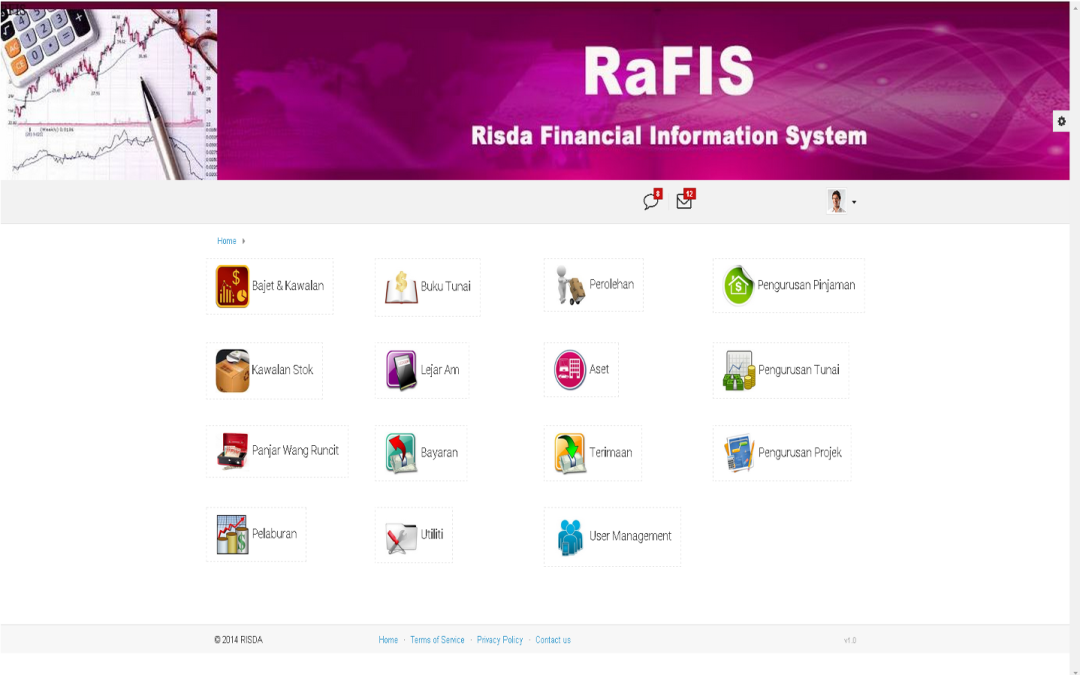Click the © 2014 RISDA footer text
This screenshot has height=675, width=1080.
tap(238, 640)
